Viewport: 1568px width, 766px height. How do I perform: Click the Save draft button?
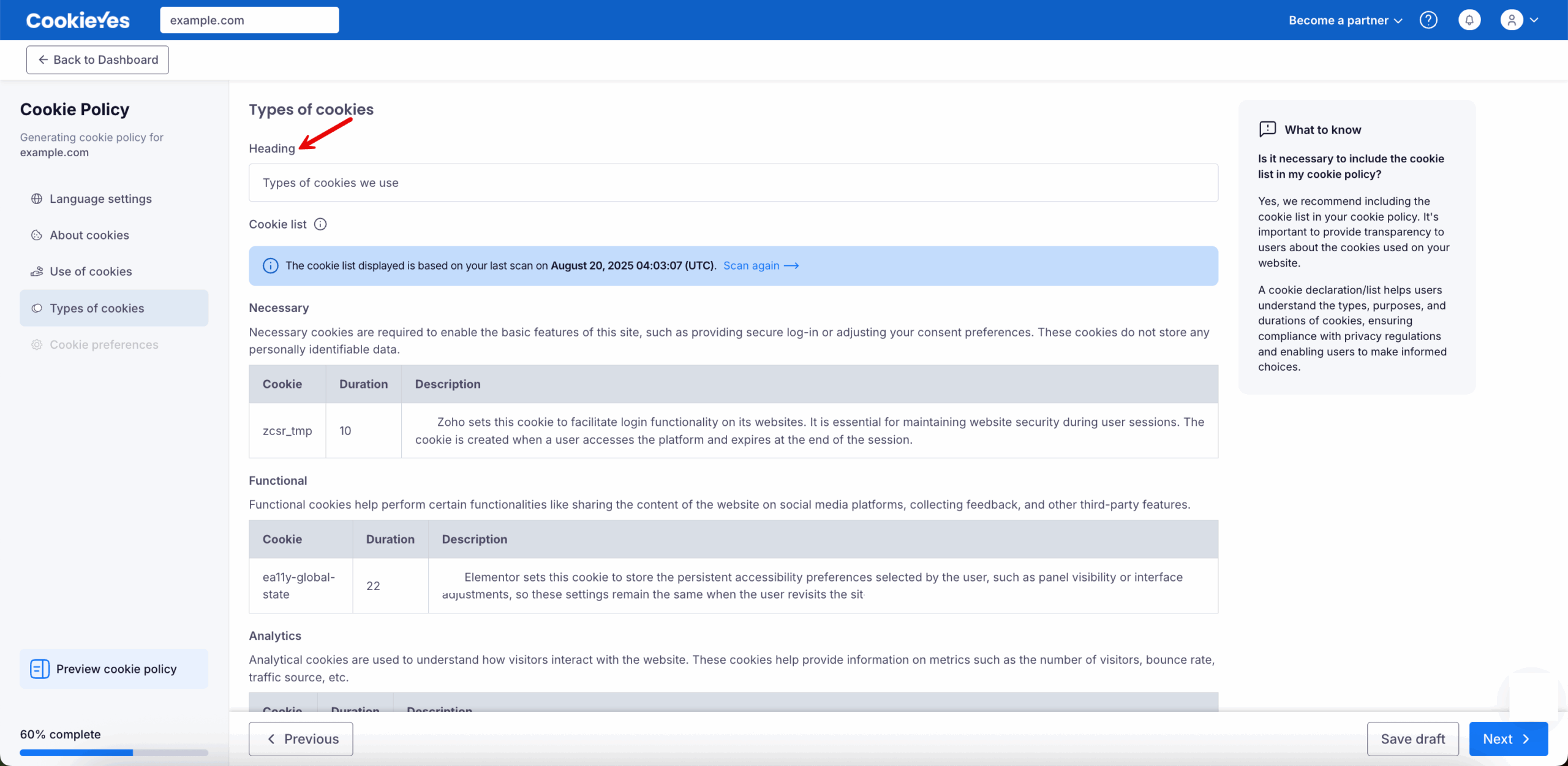point(1412,738)
